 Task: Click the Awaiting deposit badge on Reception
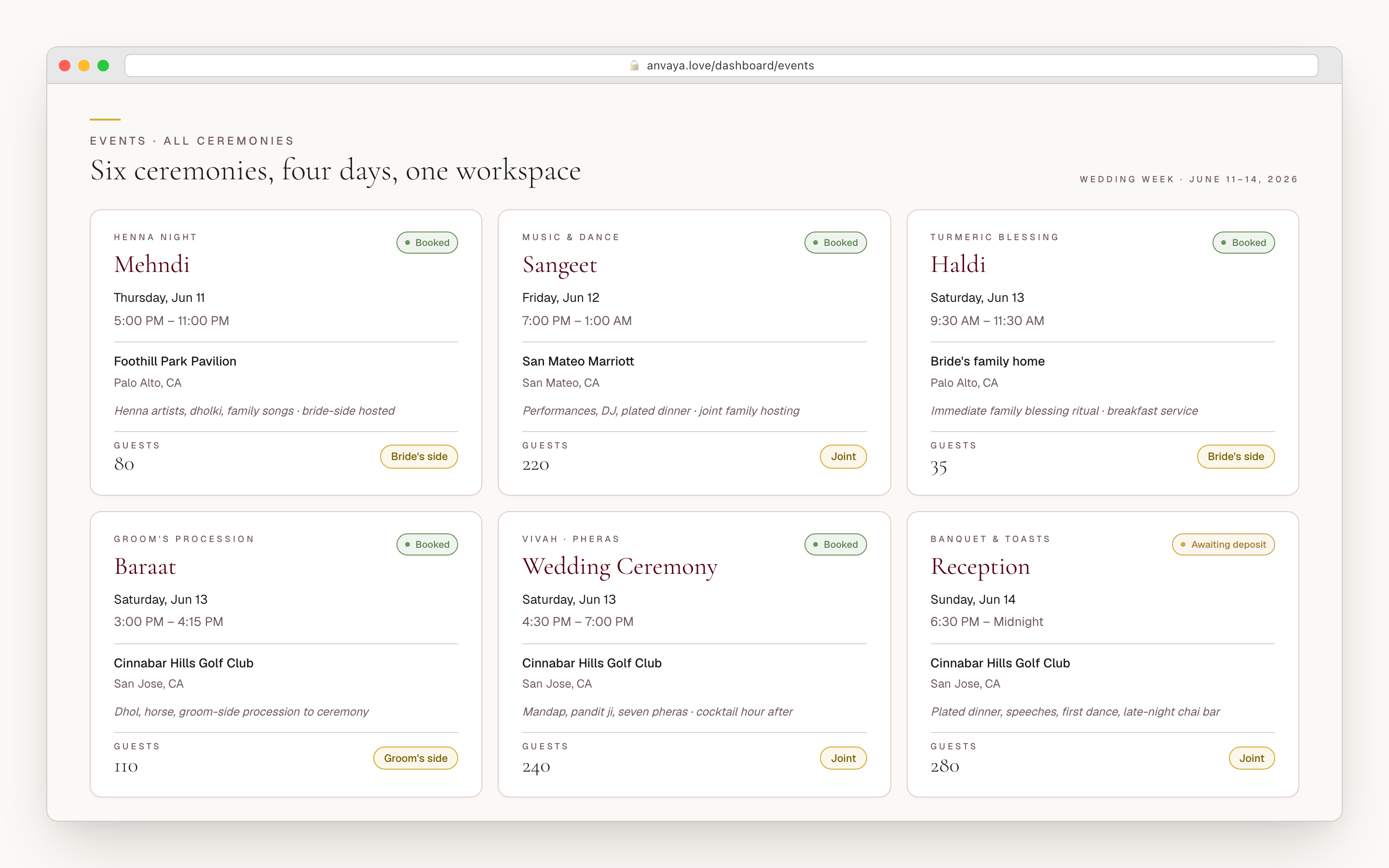pyautogui.click(x=1223, y=544)
